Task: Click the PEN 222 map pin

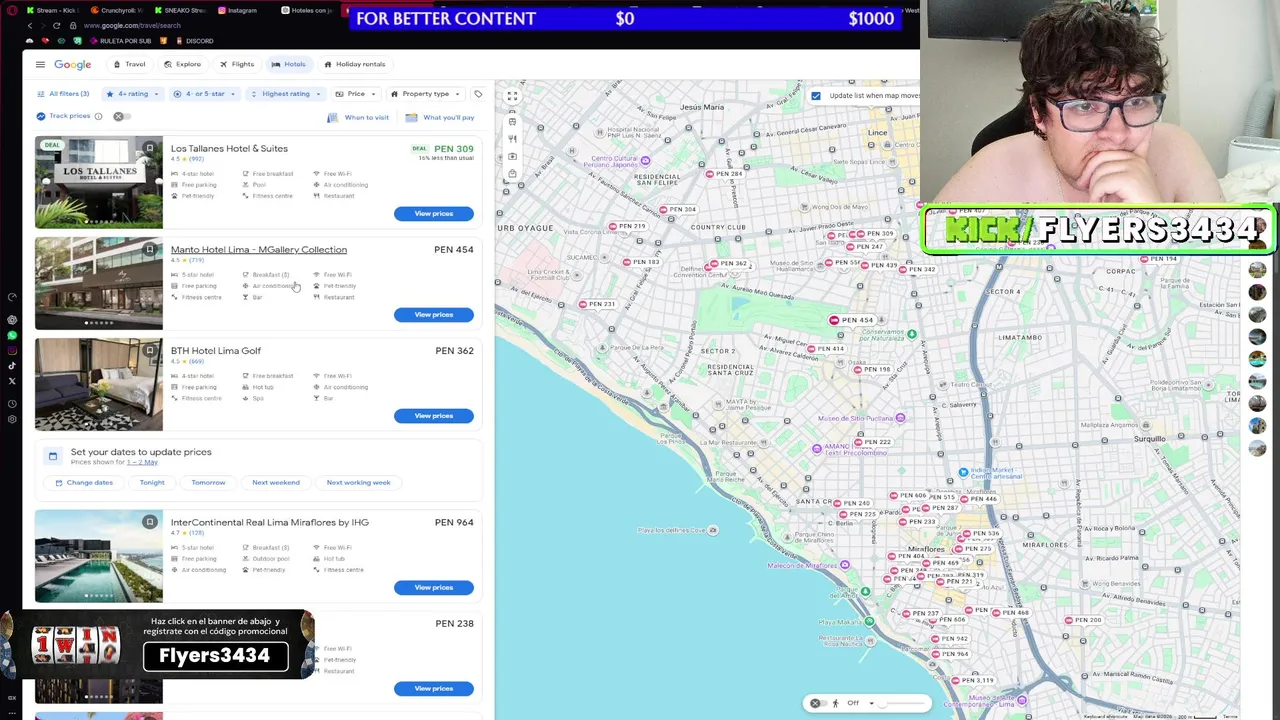Action: pyautogui.click(x=873, y=442)
